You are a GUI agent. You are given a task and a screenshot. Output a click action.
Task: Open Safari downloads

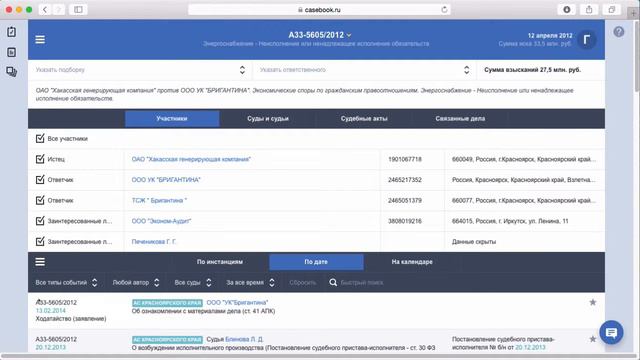pos(567,9)
